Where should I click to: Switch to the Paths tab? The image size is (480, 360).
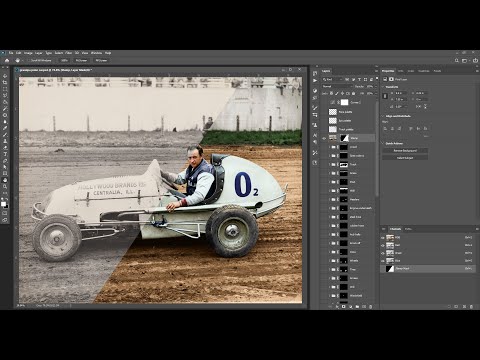(408, 229)
